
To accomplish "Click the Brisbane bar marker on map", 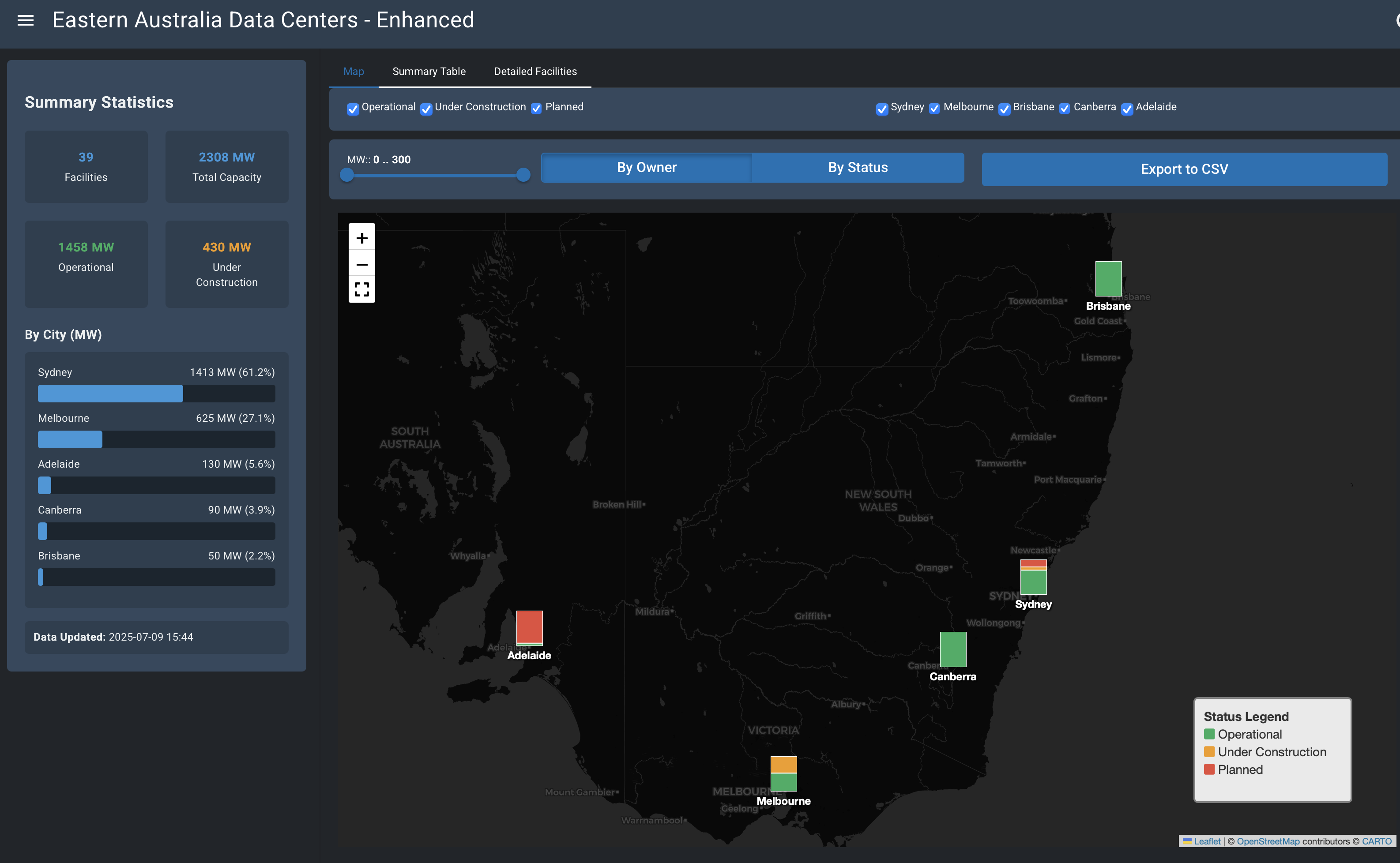I will point(1108,278).
